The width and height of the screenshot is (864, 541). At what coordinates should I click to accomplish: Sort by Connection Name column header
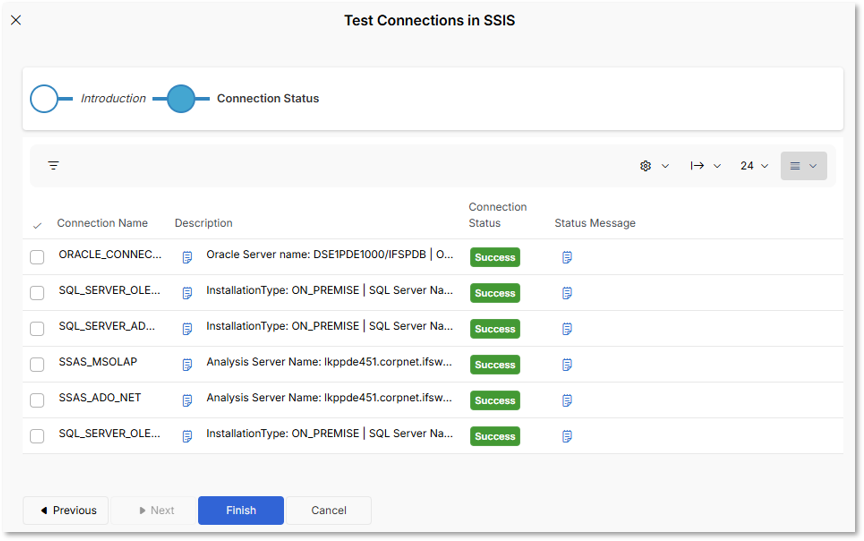tap(102, 223)
